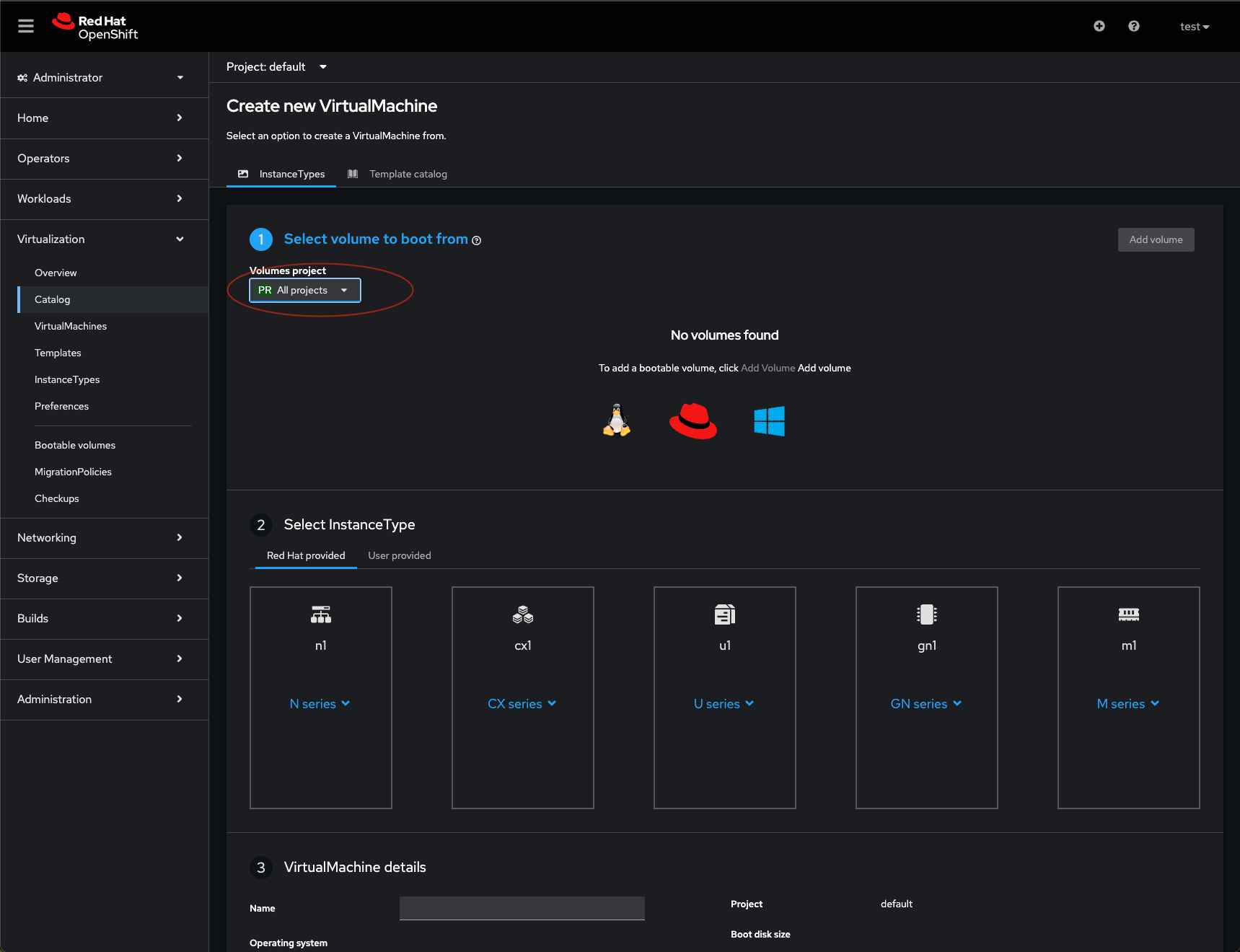1240x952 pixels.
Task: Click the Red Hat fedora icon
Action: (x=692, y=421)
